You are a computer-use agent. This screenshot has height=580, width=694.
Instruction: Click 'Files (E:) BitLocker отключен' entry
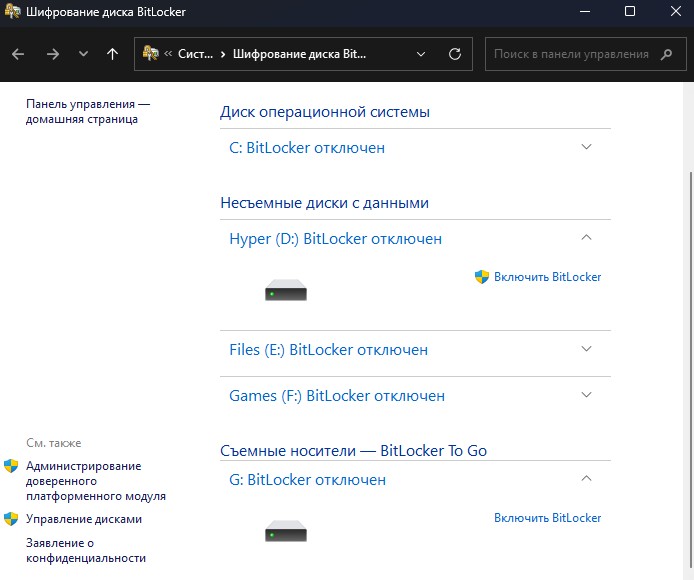(x=328, y=350)
